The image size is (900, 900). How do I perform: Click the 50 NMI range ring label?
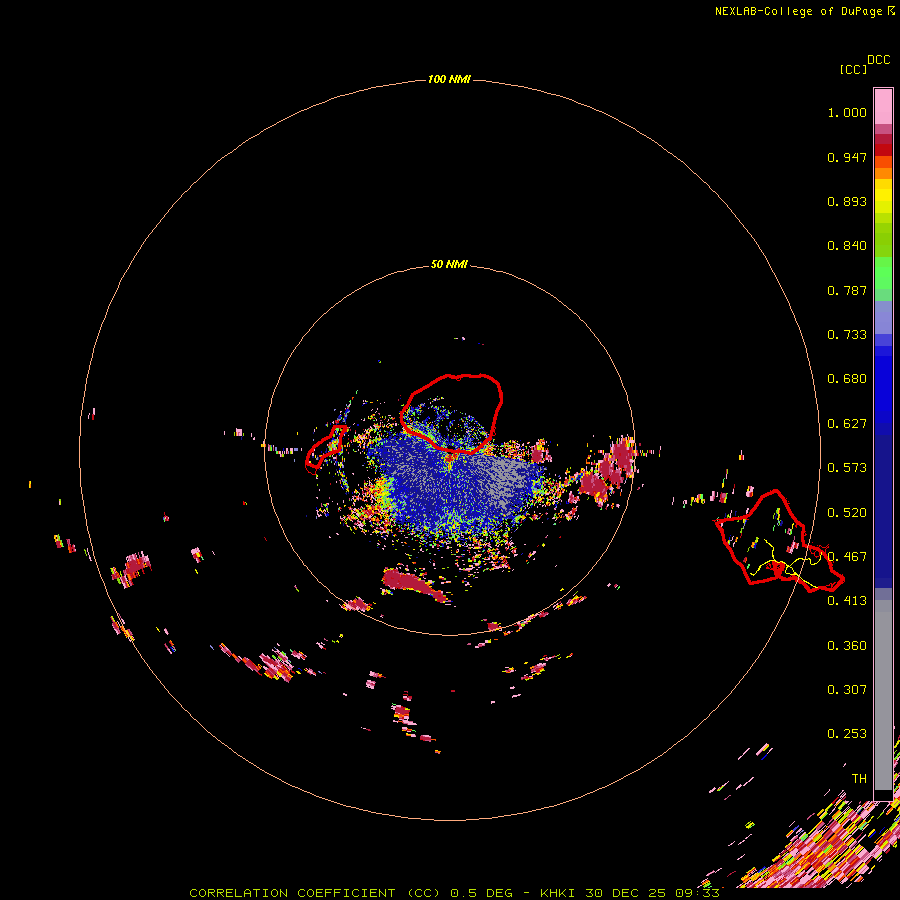coord(449,264)
